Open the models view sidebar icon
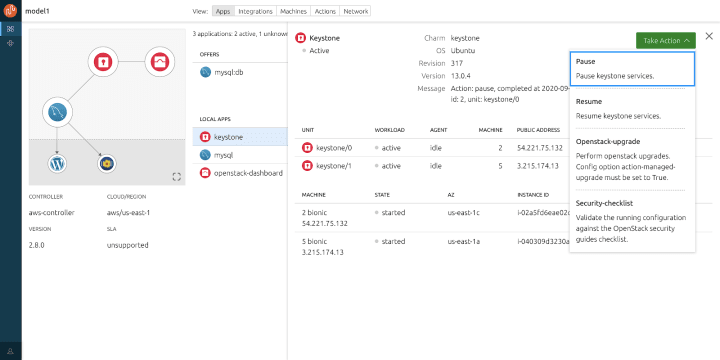The width and height of the screenshot is (720, 360). pyautogui.click(x=11, y=29)
